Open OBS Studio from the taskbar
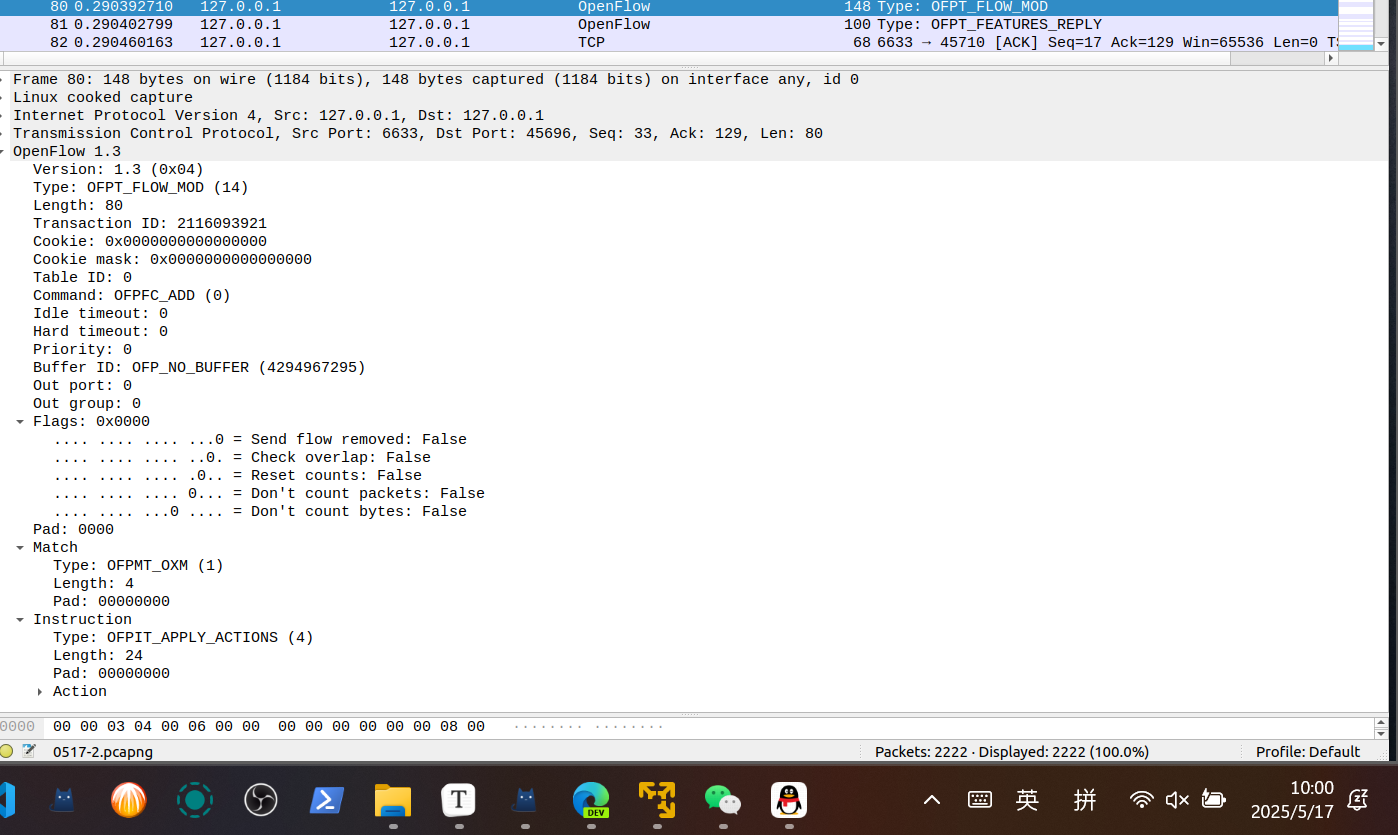 (261, 800)
